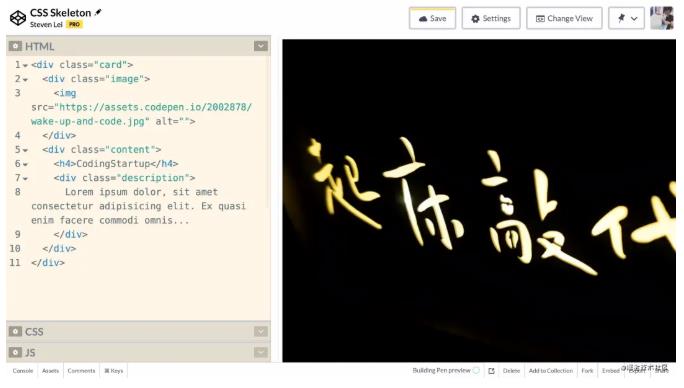Open preview in new window icon

[492, 371]
